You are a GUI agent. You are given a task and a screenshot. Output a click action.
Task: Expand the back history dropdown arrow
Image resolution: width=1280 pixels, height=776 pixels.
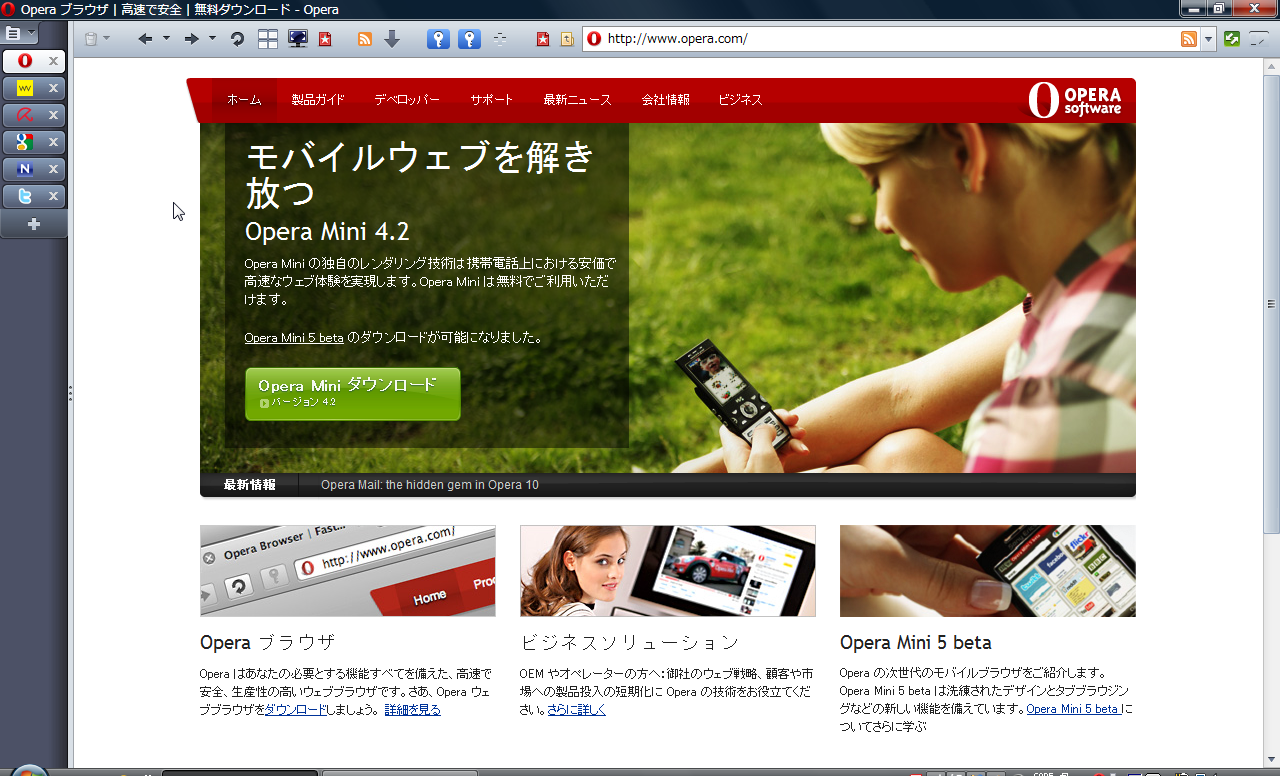tap(166, 39)
